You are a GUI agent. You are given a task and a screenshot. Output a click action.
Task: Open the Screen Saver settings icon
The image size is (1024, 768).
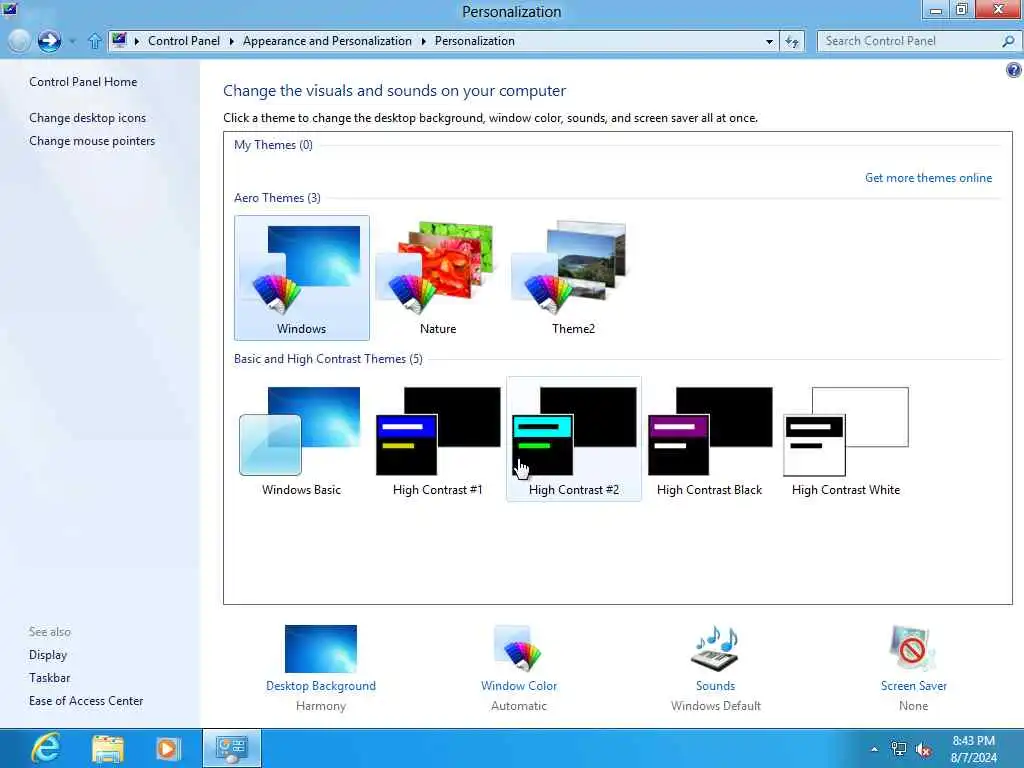tap(913, 648)
